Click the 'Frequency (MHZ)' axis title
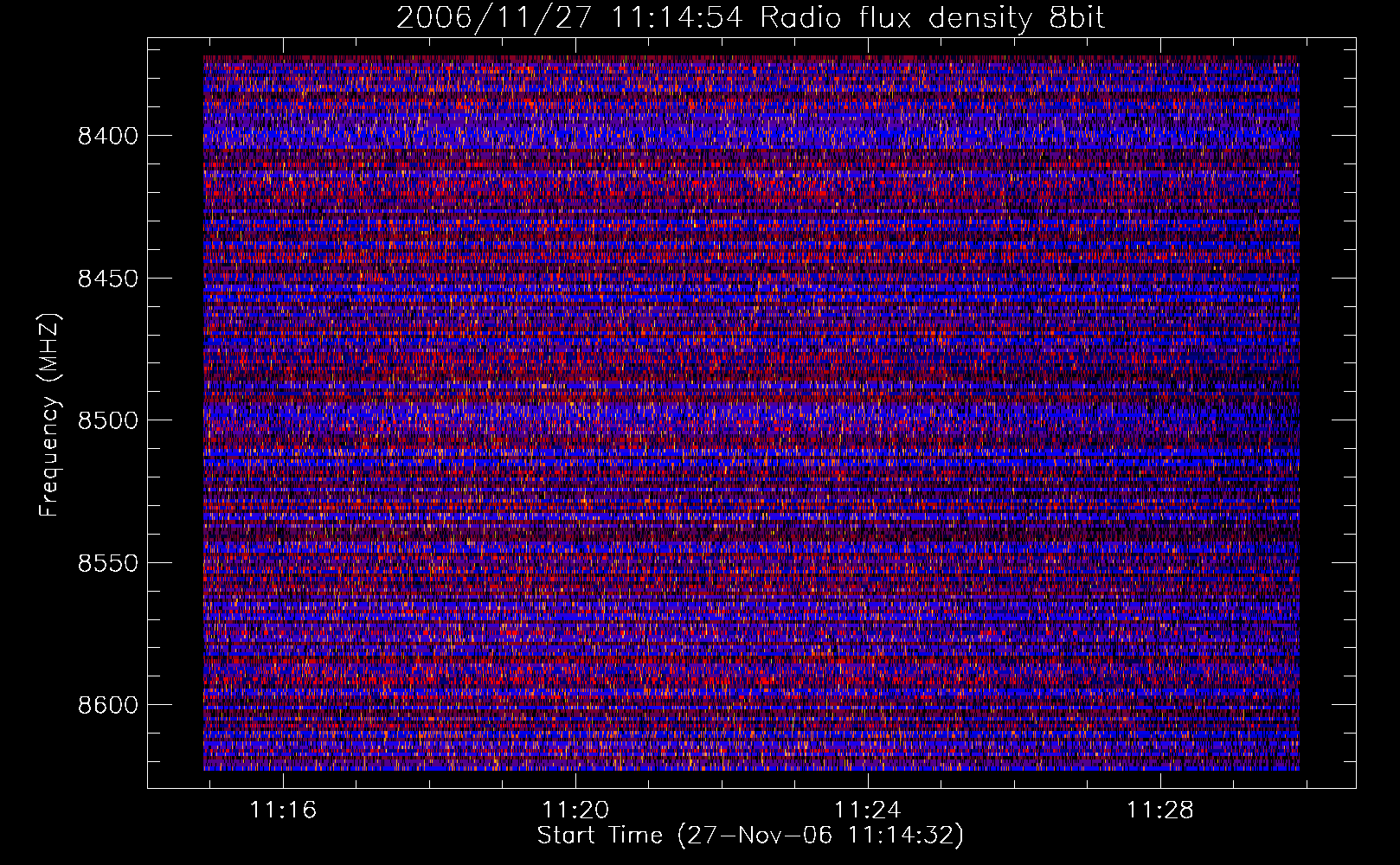The image size is (1400, 865). click(x=50, y=414)
